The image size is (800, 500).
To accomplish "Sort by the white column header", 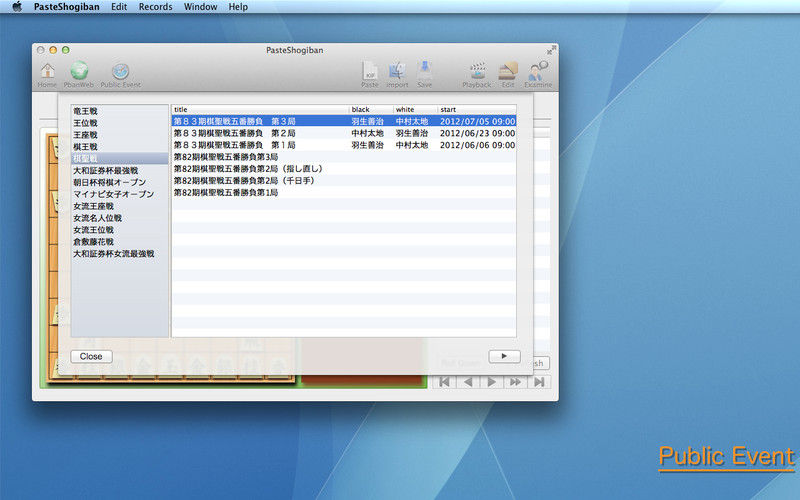I will (415, 109).
